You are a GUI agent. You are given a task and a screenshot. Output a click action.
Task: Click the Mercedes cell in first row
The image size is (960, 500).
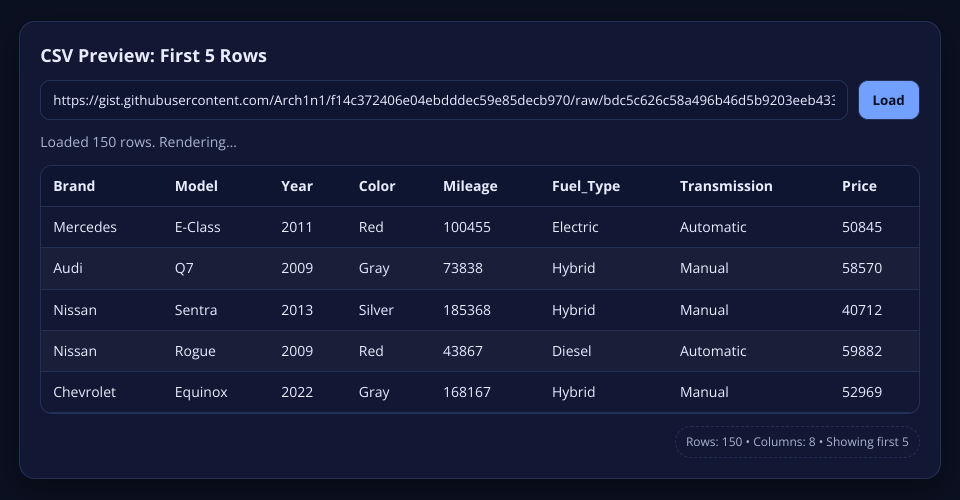click(85, 227)
